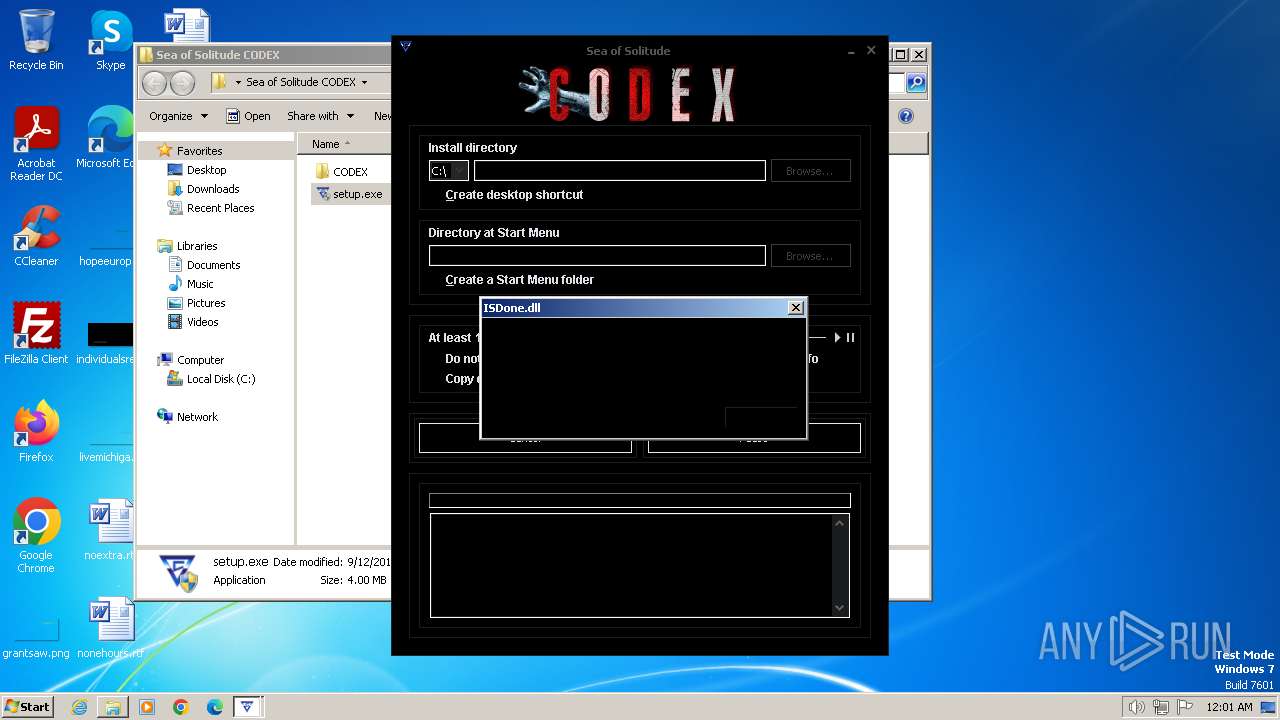The image size is (1280, 720).
Task: Click the installer's pause control
Action: tap(851, 338)
